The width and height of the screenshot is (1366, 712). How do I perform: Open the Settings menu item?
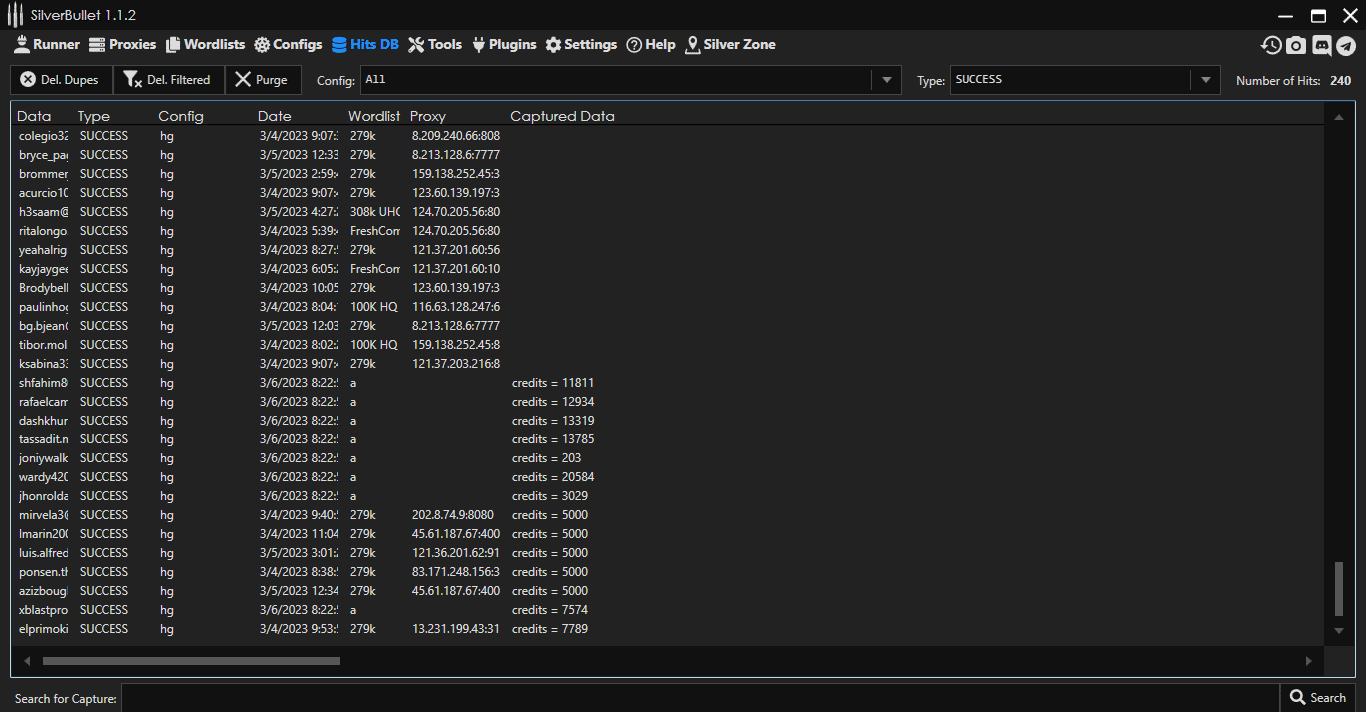(x=581, y=45)
